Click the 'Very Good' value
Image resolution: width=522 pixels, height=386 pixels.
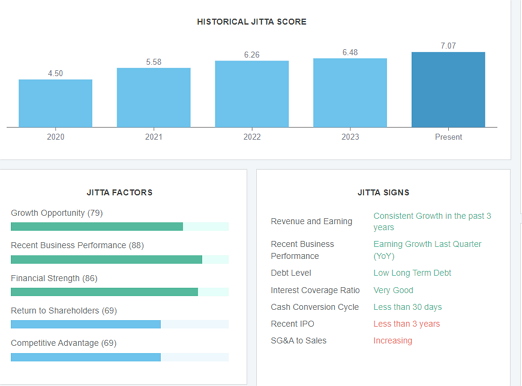pyautogui.click(x=393, y=290)
